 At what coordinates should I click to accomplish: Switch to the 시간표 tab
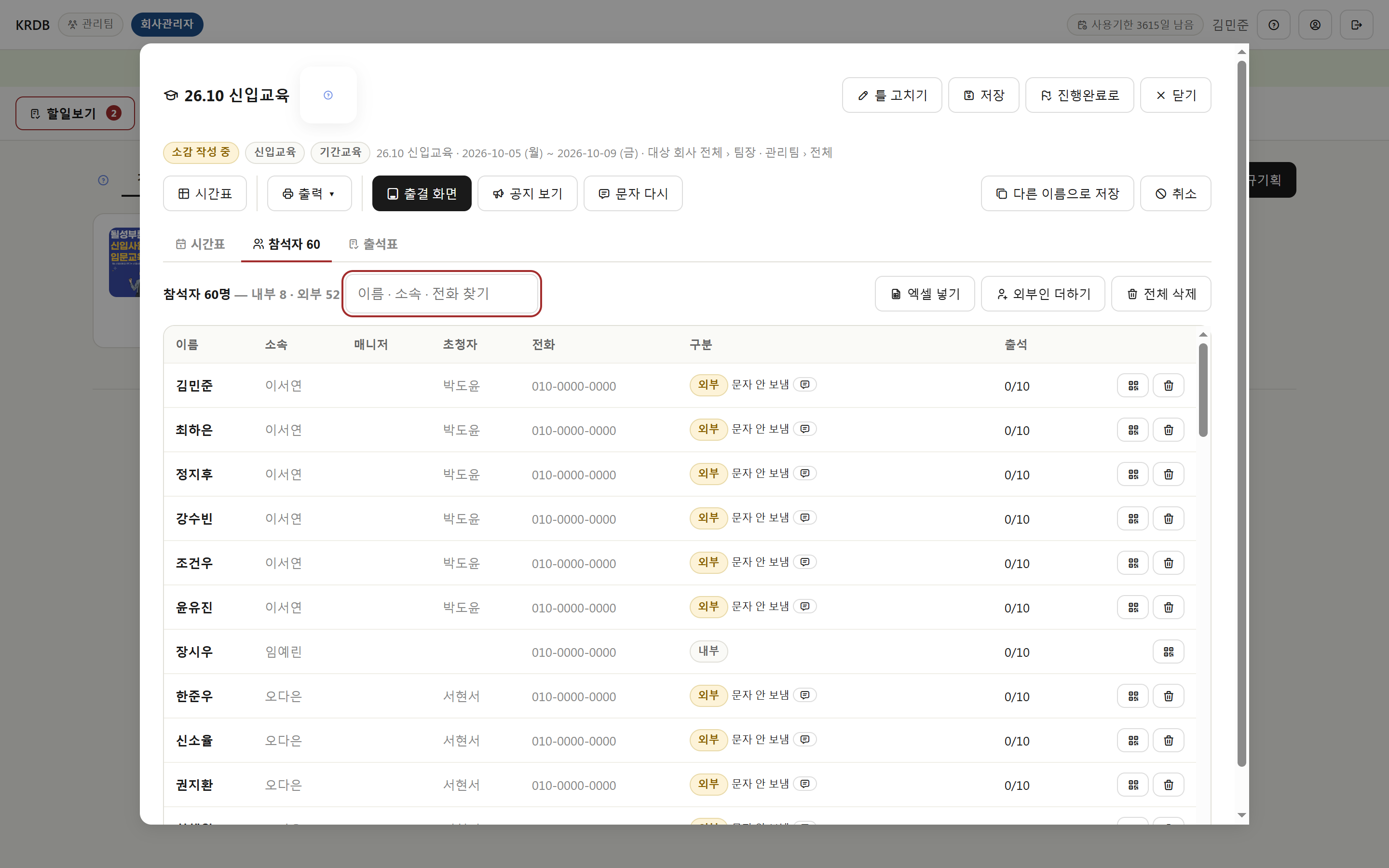pyautogui.click(x=200, y=244)
